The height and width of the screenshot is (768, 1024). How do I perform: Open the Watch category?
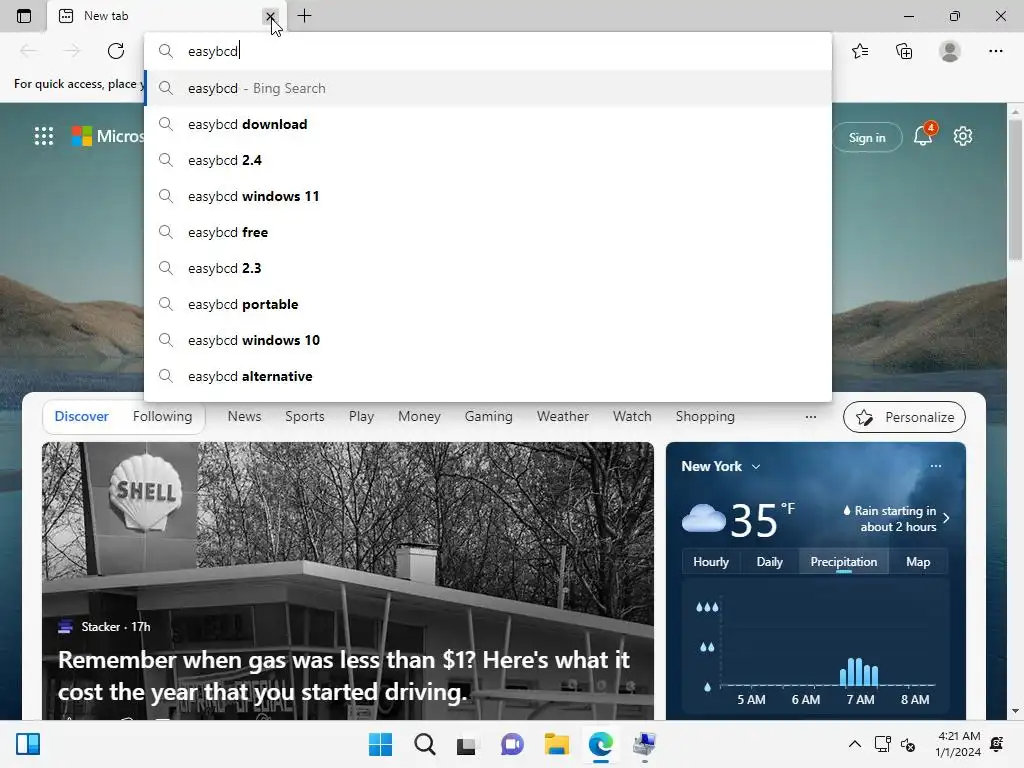632,417
